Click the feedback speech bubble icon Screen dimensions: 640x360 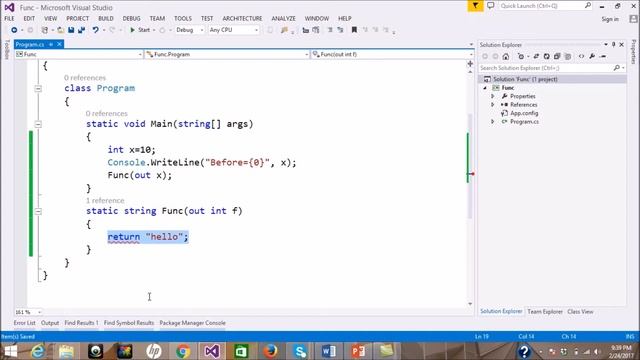point(491,6)
